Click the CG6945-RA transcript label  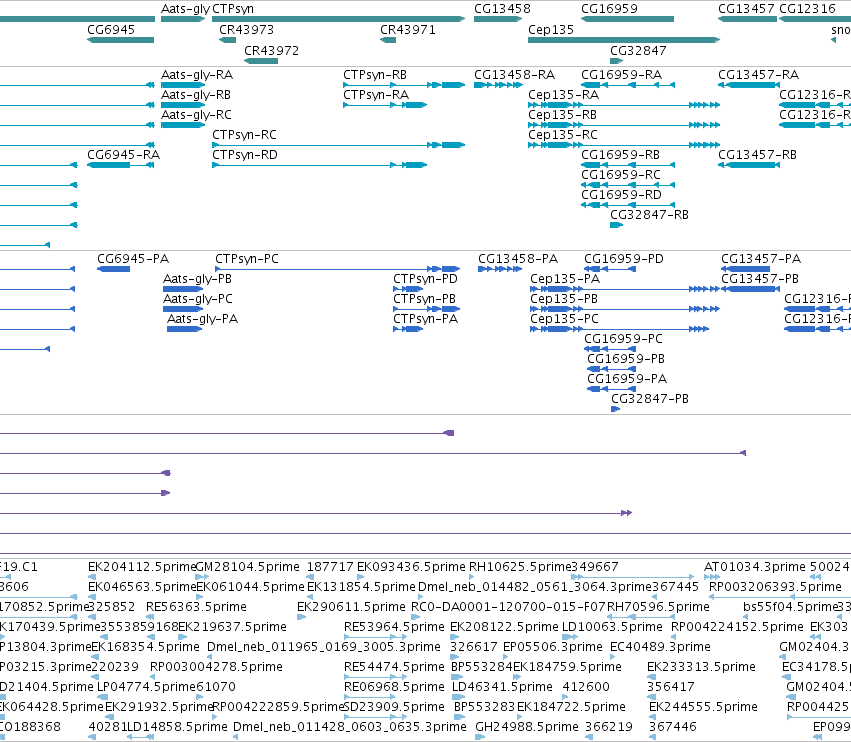click(124, 155)
